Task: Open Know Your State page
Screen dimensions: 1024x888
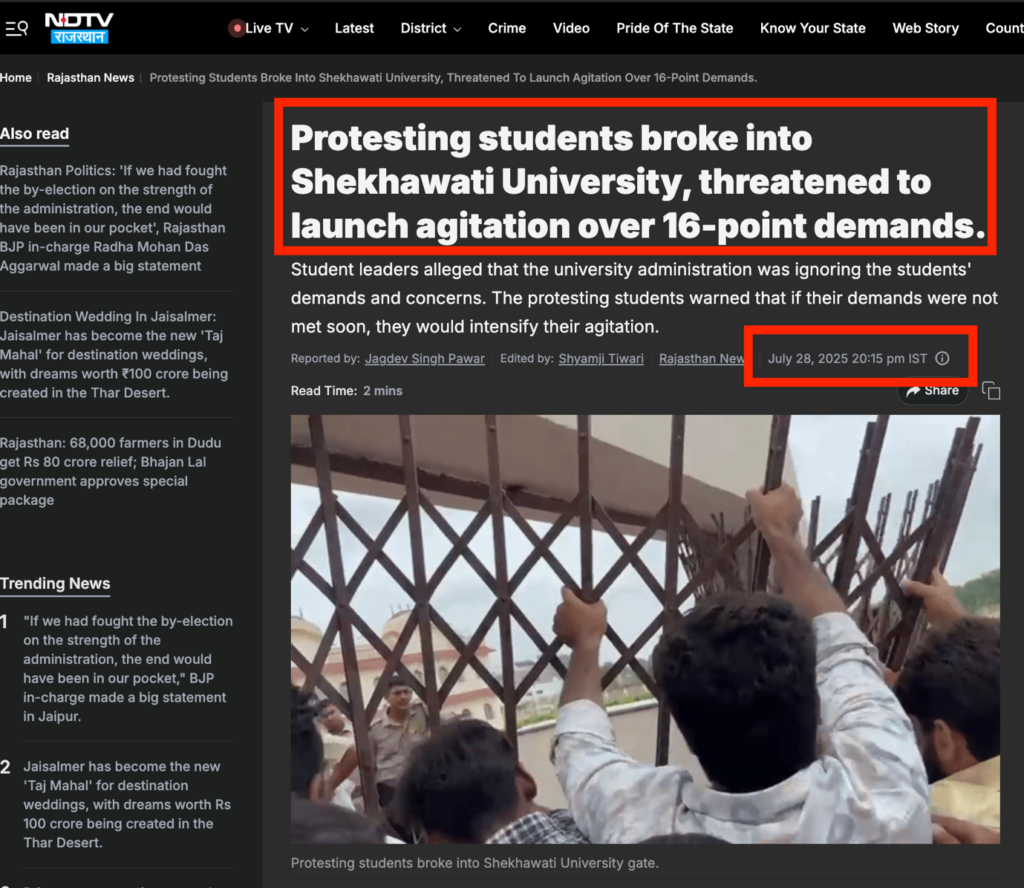Action: click(812, 28)
